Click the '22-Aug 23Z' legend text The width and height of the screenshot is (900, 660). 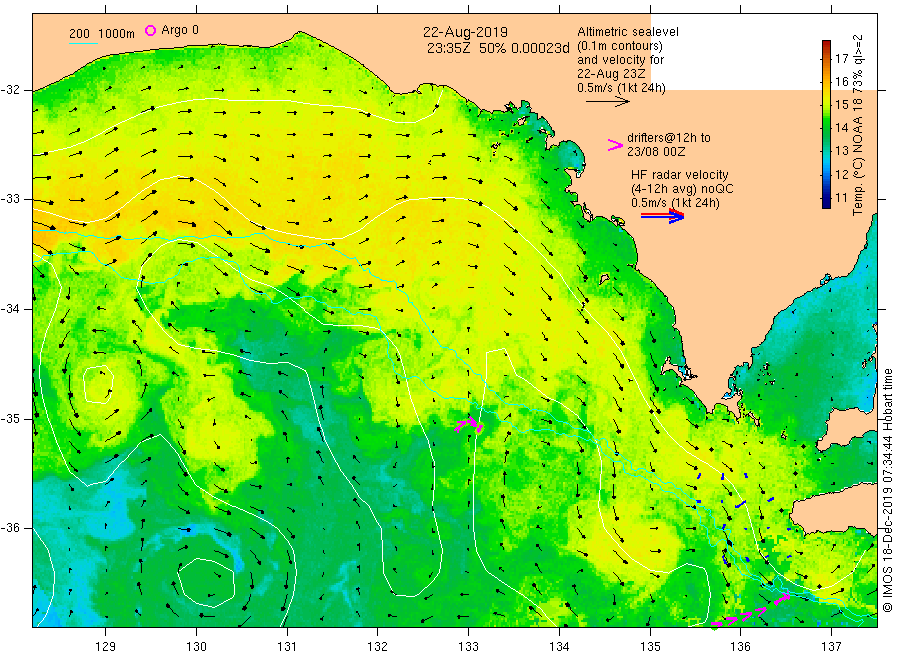[x=611, y=74]
